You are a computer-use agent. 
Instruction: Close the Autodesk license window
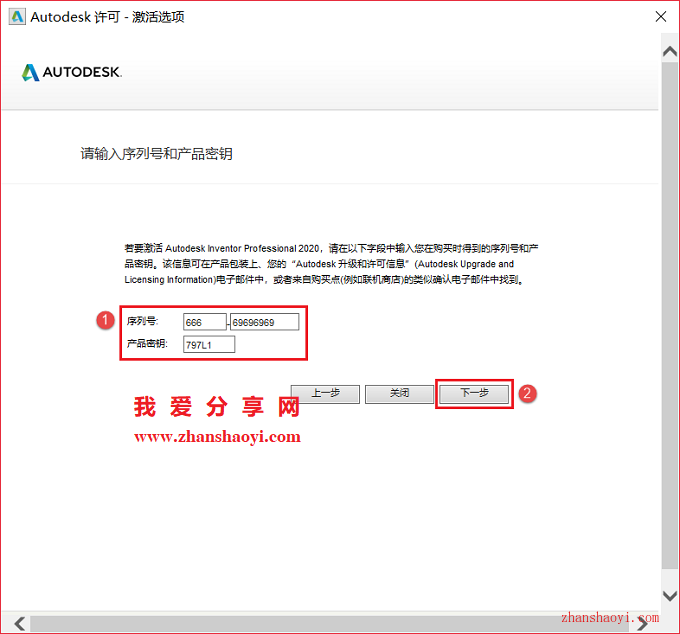661,17
